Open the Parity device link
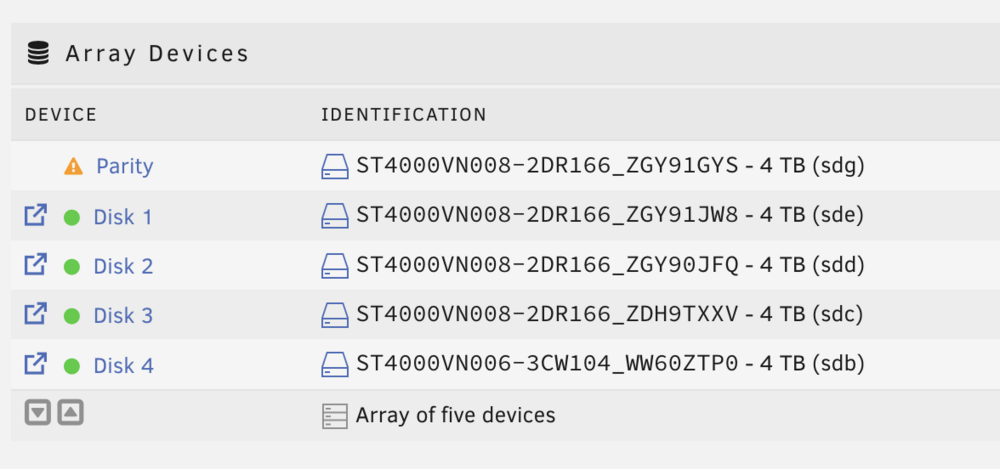Viewport: 1000px width, 469px height. pos(125,167)
